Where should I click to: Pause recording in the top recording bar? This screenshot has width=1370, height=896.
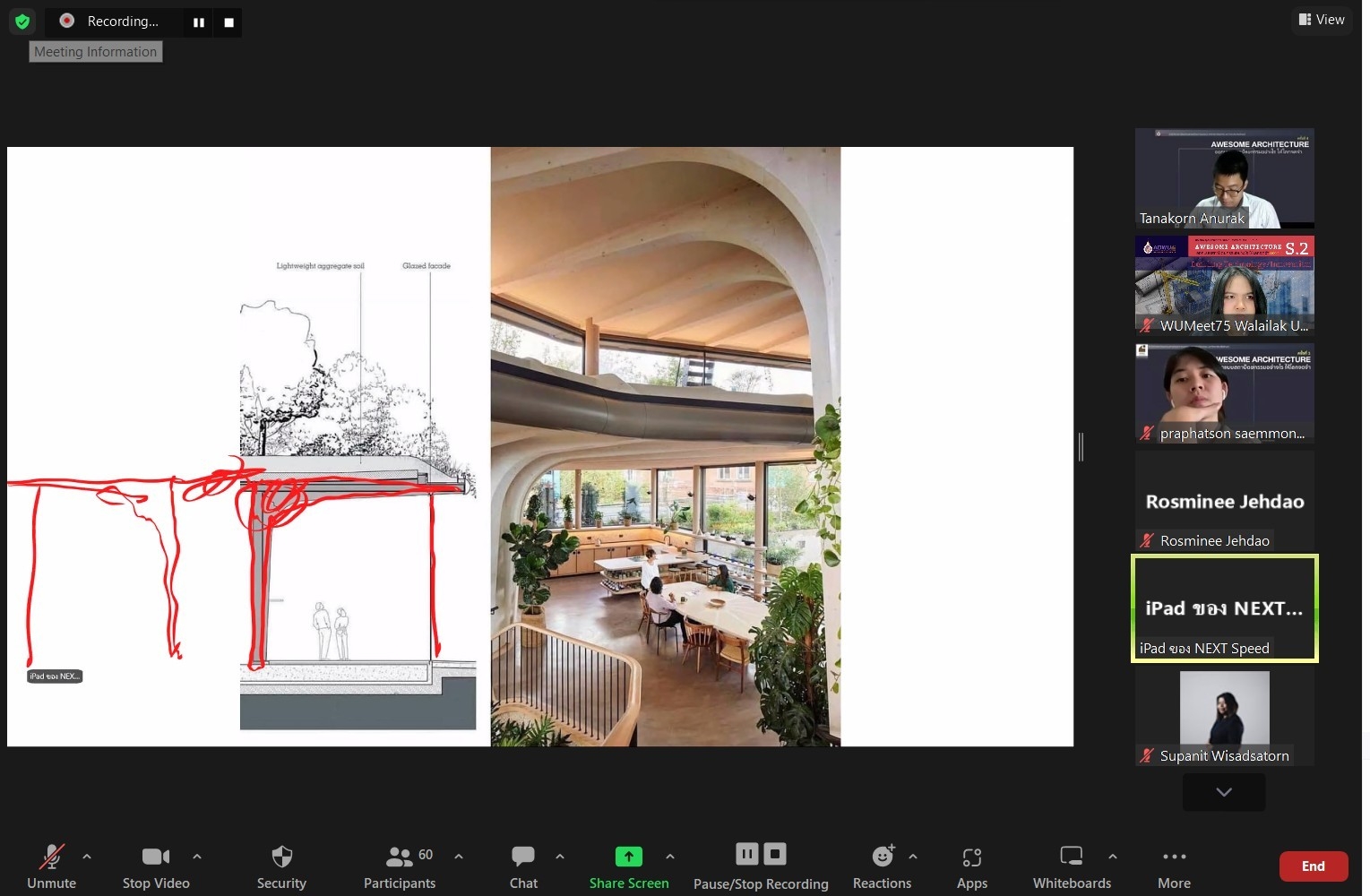[x=199, y=22]
